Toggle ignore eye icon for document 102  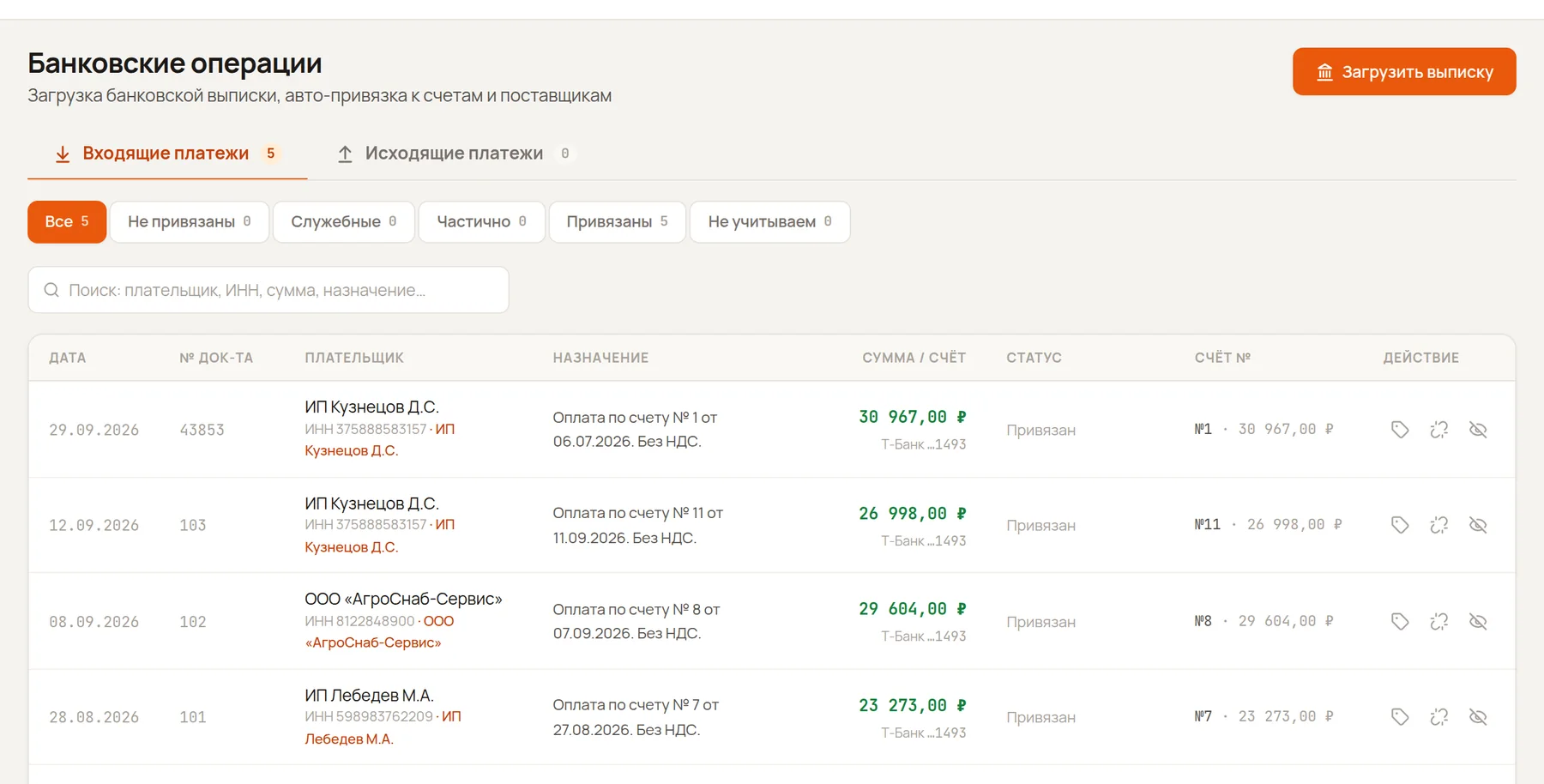coord(1478,622)
